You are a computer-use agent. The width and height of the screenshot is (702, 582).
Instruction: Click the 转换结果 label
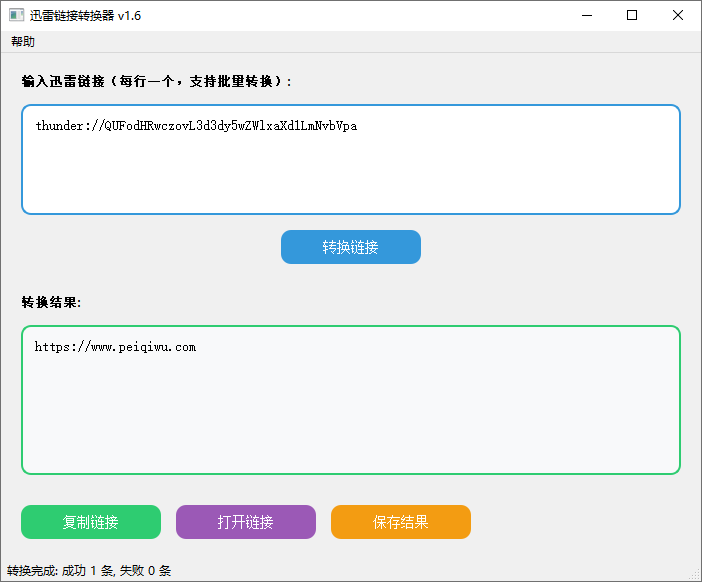pyautogui.click(x=51, y=302)
